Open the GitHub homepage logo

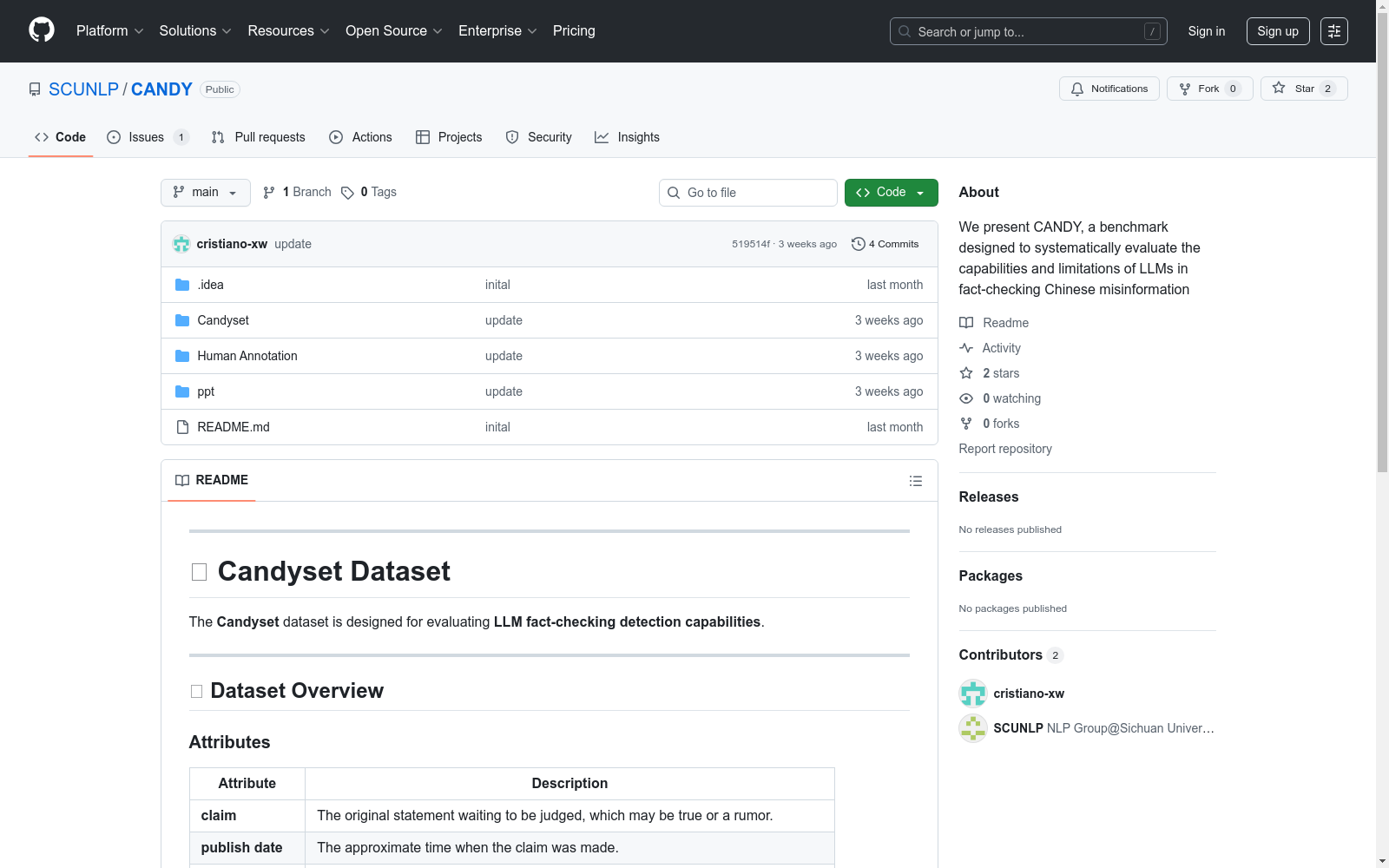(x=42, y=30)
